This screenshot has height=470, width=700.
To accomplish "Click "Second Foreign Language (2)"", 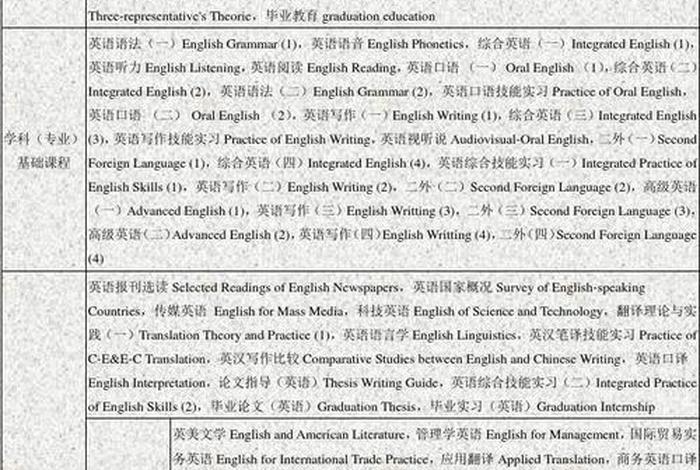I will pos(550,187).
